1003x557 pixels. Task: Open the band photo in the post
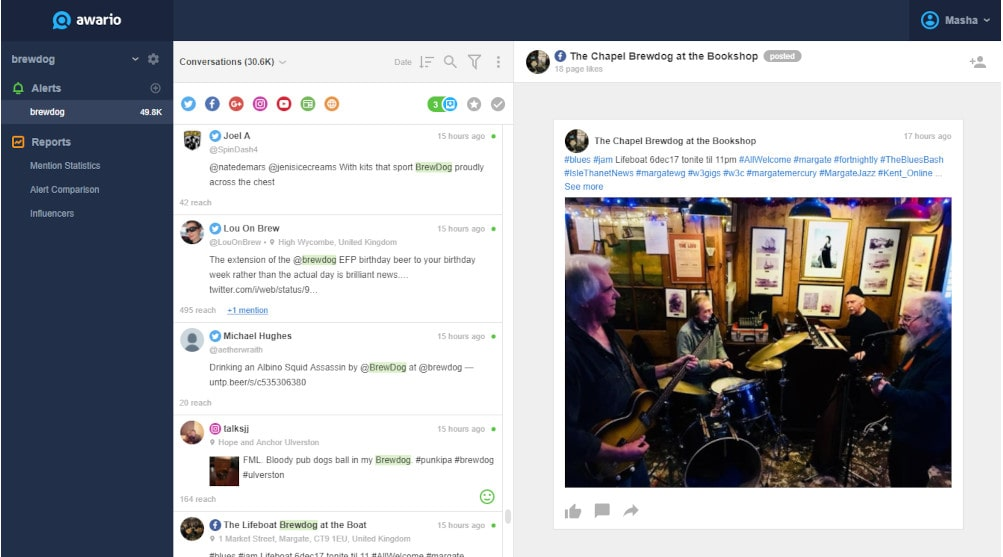tap(757, 342)
